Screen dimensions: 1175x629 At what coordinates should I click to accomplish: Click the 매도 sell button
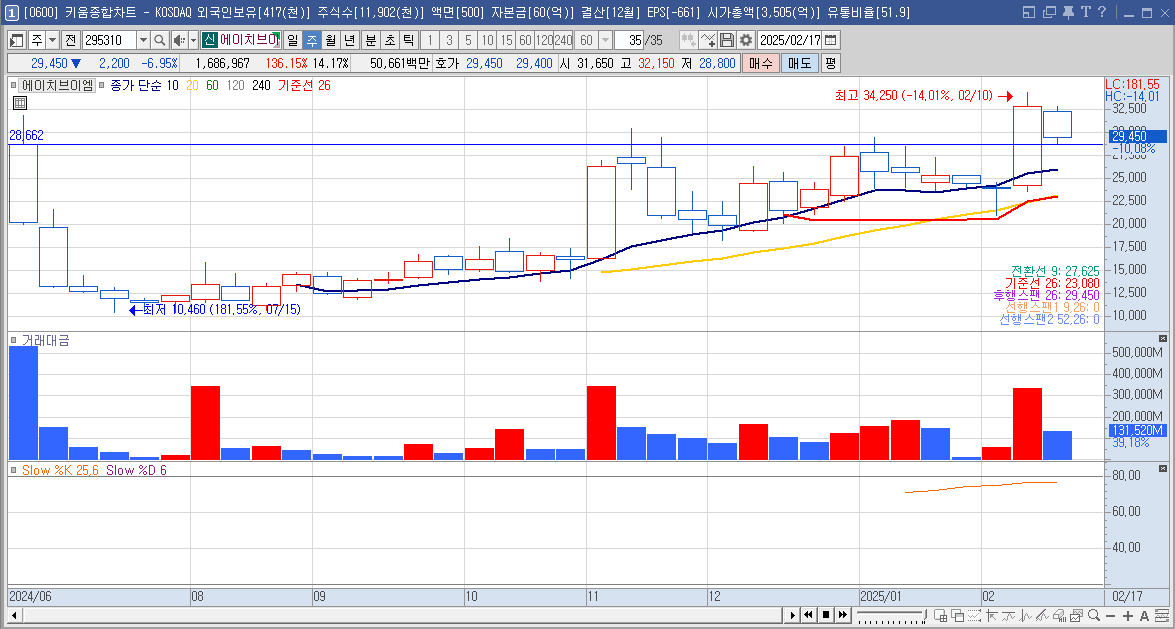pyautogui.click(x=799, y=64)
